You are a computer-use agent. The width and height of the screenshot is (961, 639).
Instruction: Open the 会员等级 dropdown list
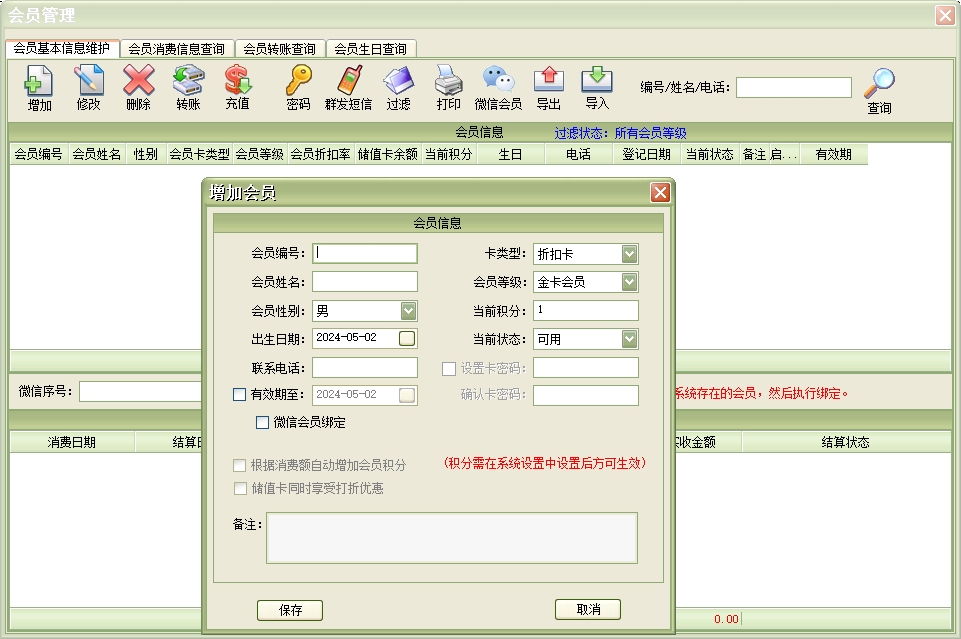(629, 282)
